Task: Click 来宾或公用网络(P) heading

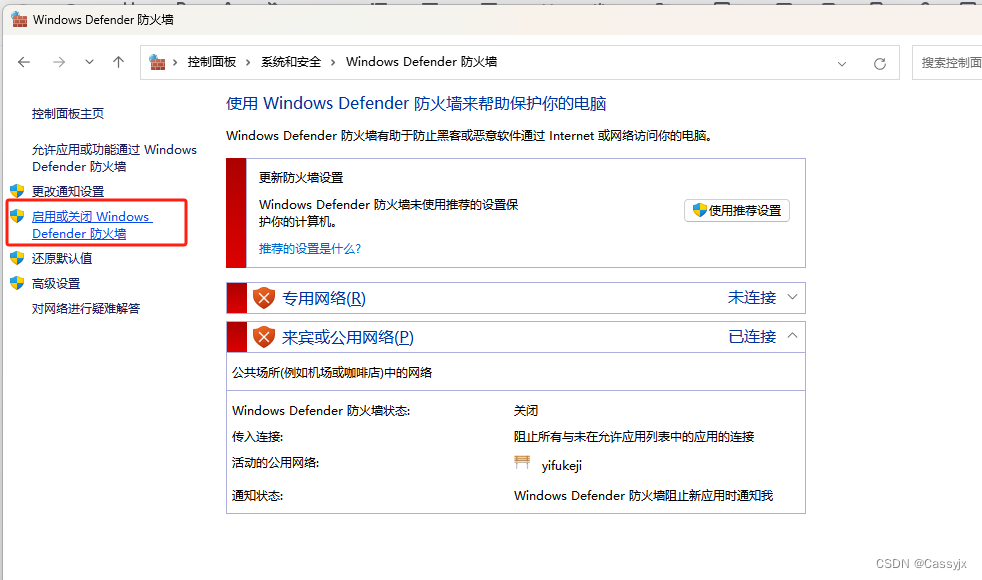Action: (x=348, y=338)
